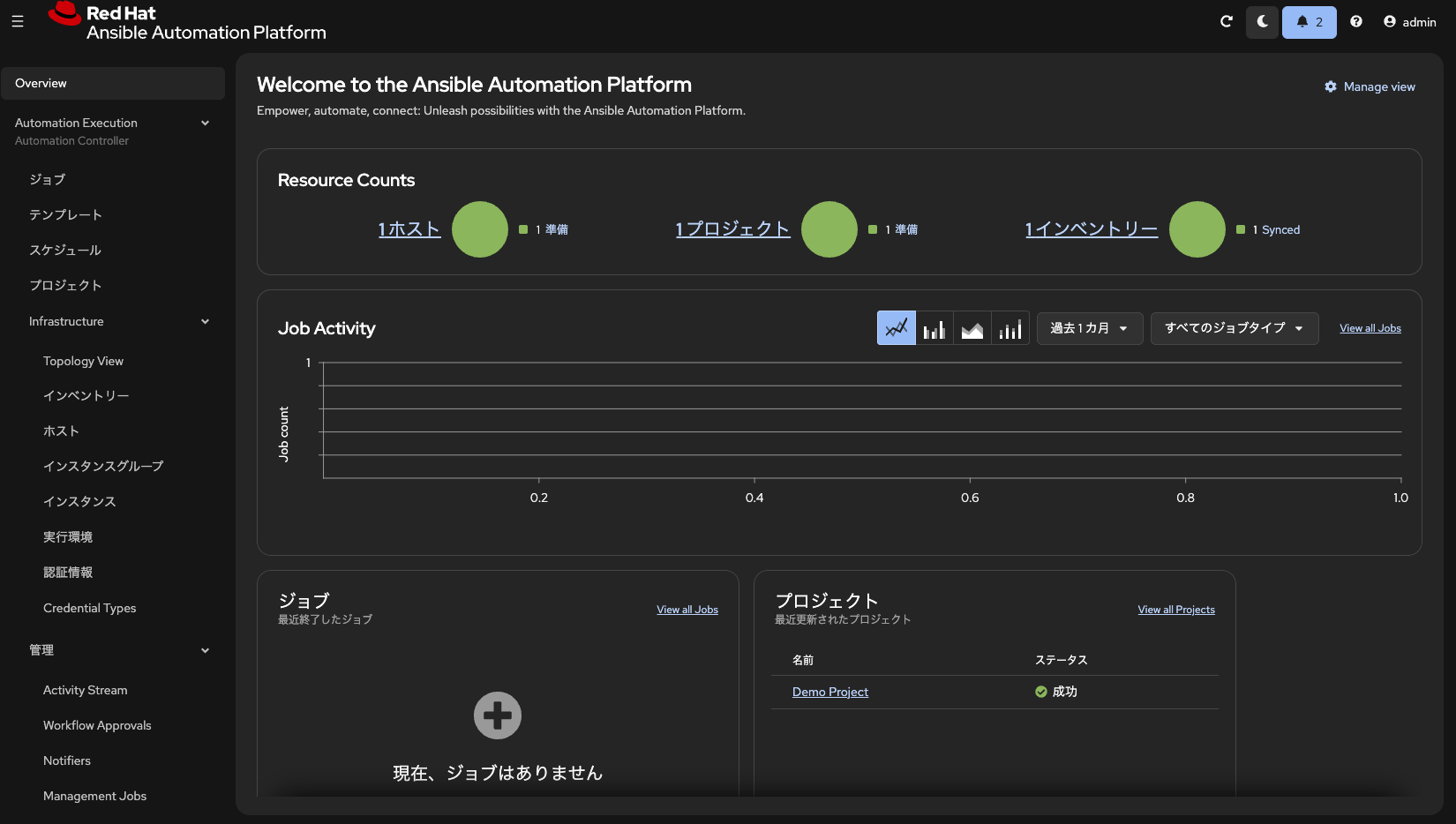The image size is (1456, 824).
Task: Open インスタンス in the sidebar
Action: (x=79, y=501)
